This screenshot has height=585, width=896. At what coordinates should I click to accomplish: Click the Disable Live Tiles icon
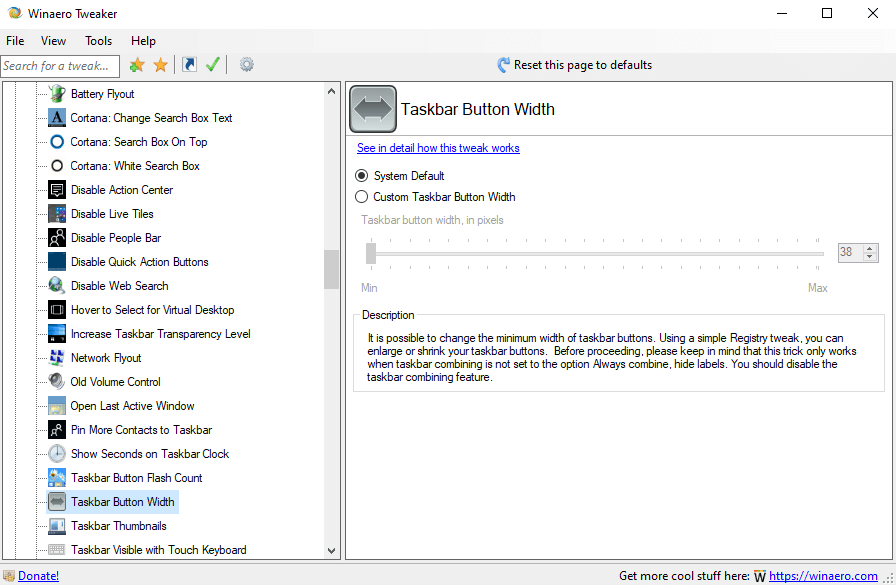[57, 214]
